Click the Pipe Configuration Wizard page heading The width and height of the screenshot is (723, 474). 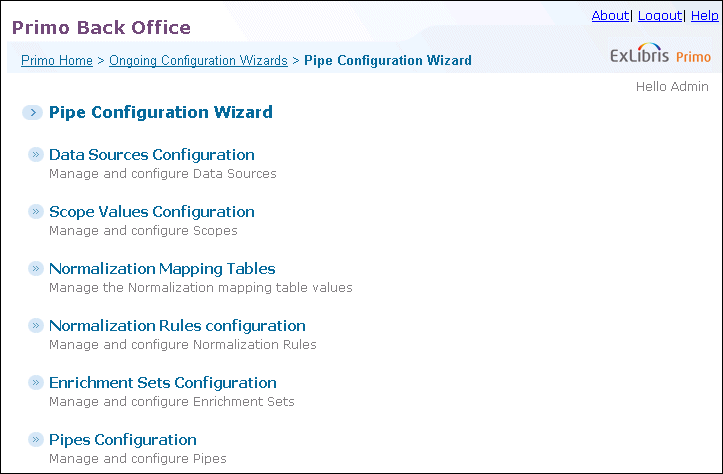click(160, 113)
